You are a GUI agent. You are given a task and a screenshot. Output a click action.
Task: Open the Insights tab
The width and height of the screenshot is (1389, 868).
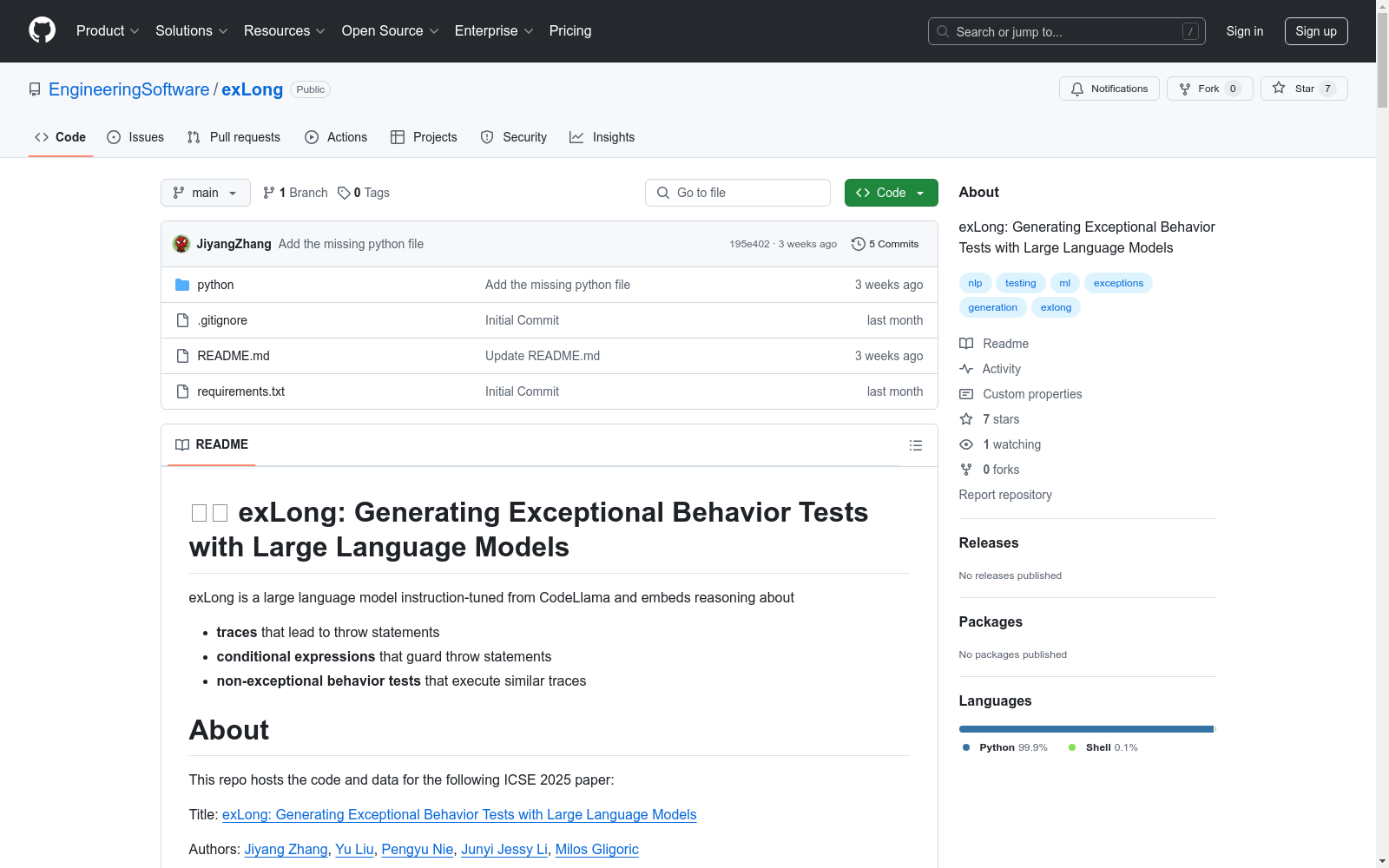(602, 137)
